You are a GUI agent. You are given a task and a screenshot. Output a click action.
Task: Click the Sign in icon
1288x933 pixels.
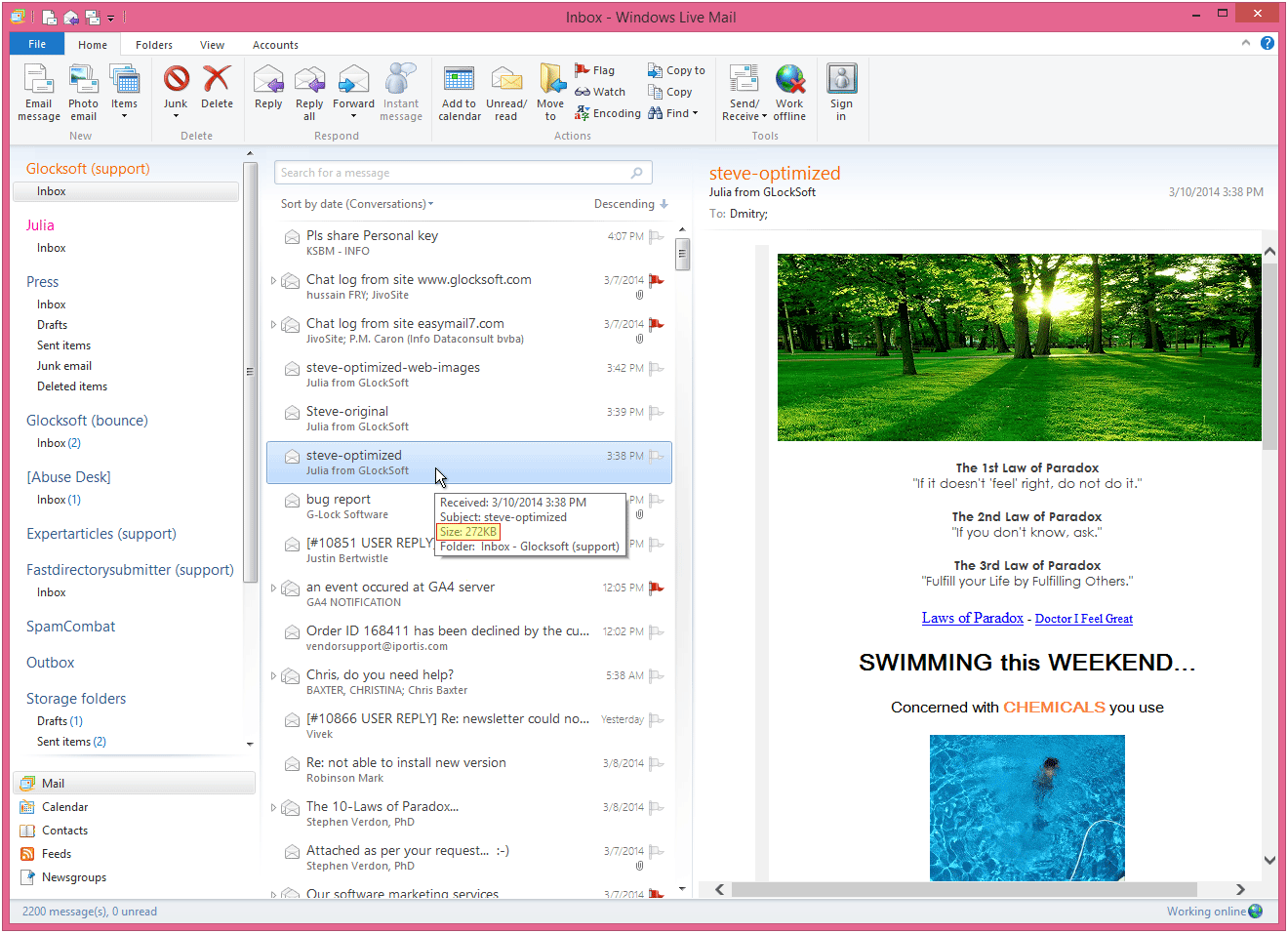[841, 79]
